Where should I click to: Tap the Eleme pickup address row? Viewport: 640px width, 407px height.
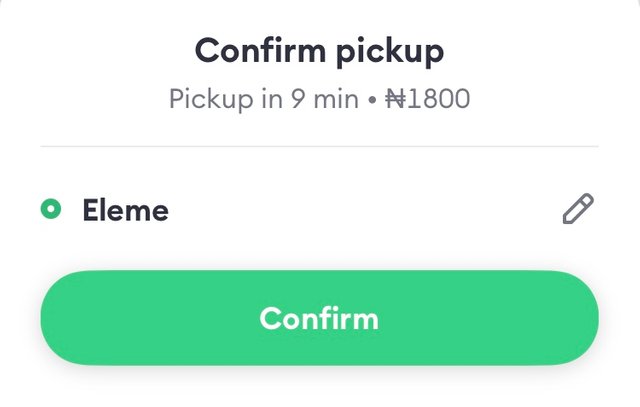click(x=320, y=209)
